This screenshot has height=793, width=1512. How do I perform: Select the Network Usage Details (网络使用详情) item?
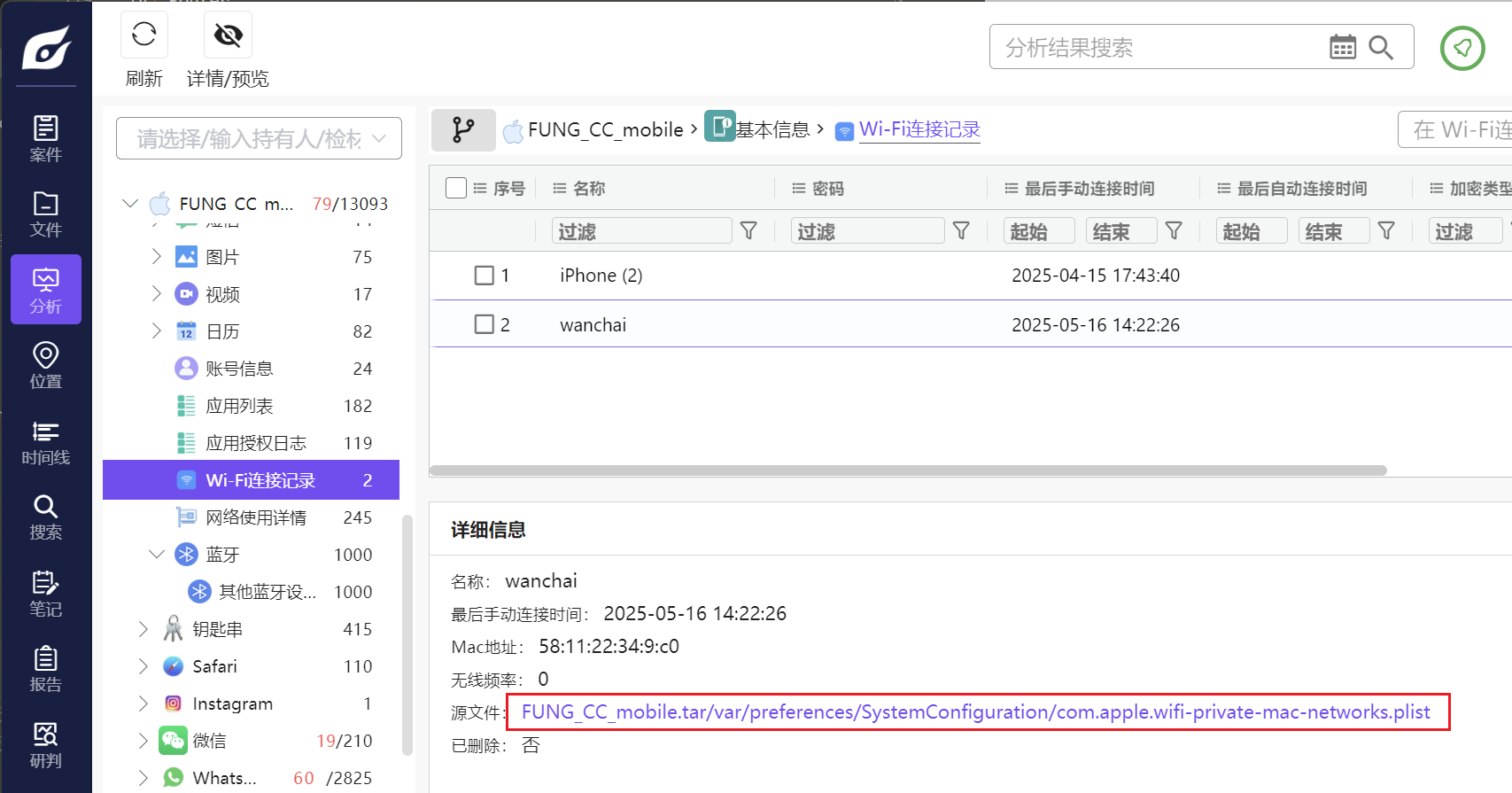click(x=255, y=517)
